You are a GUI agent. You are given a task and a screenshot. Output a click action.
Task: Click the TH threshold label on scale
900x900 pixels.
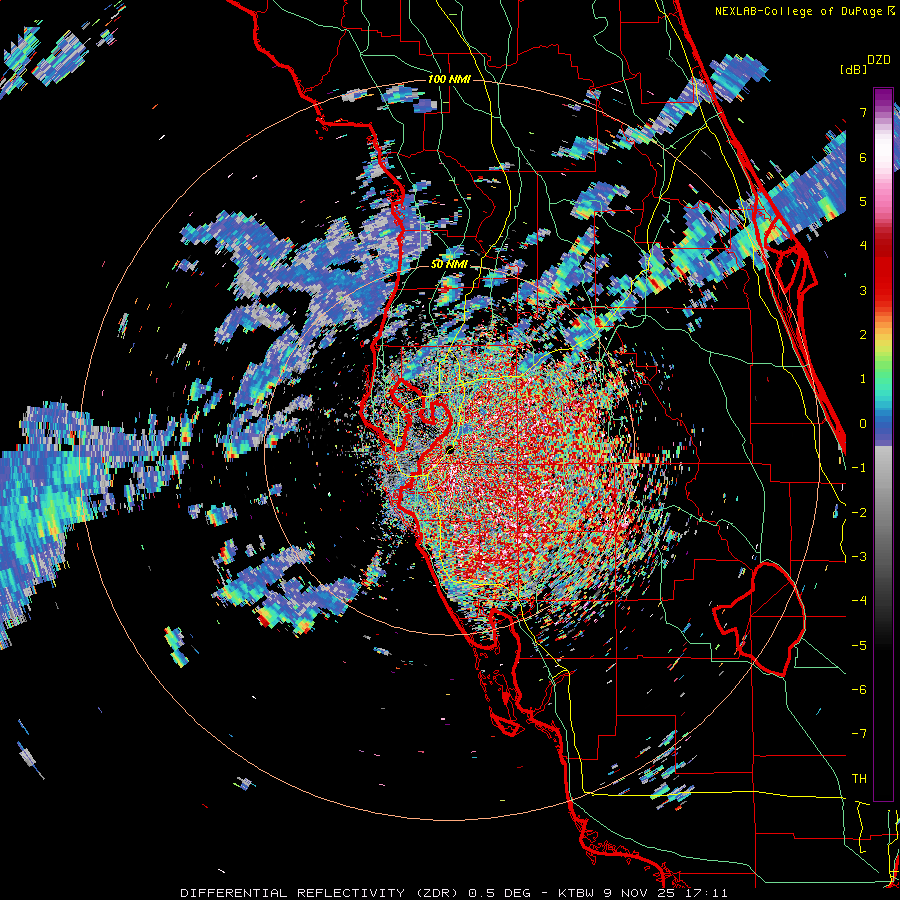[x=859, y=779]
